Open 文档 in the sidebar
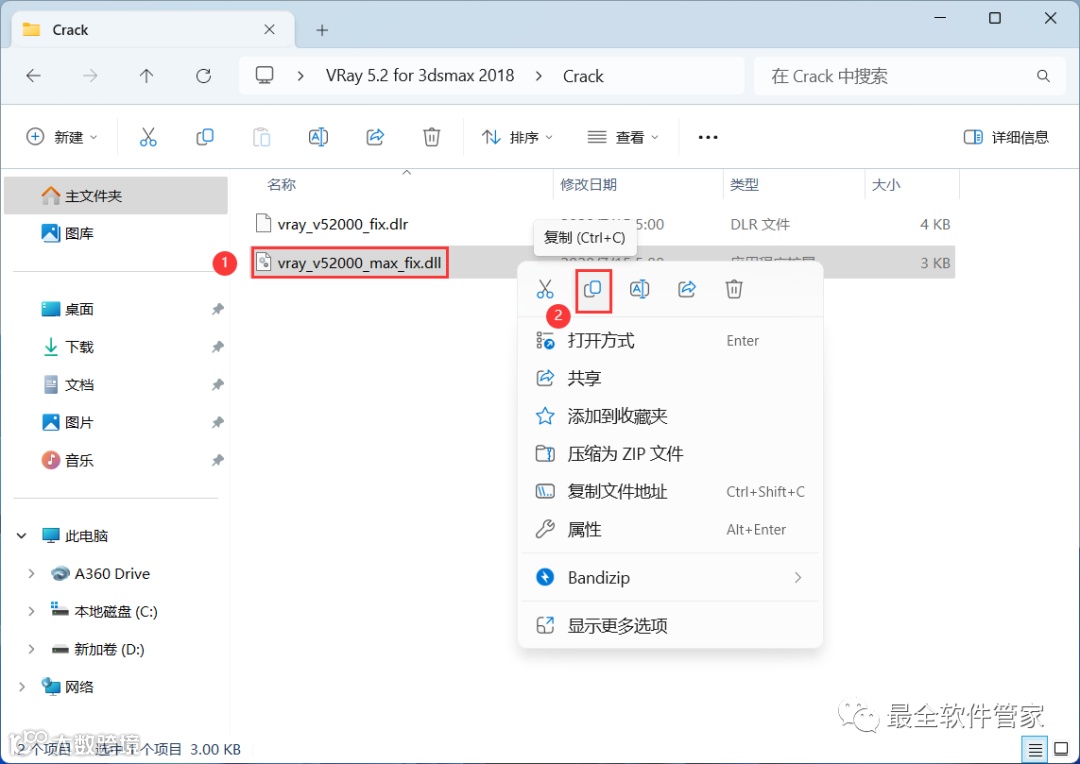 [x=116, y=385]
